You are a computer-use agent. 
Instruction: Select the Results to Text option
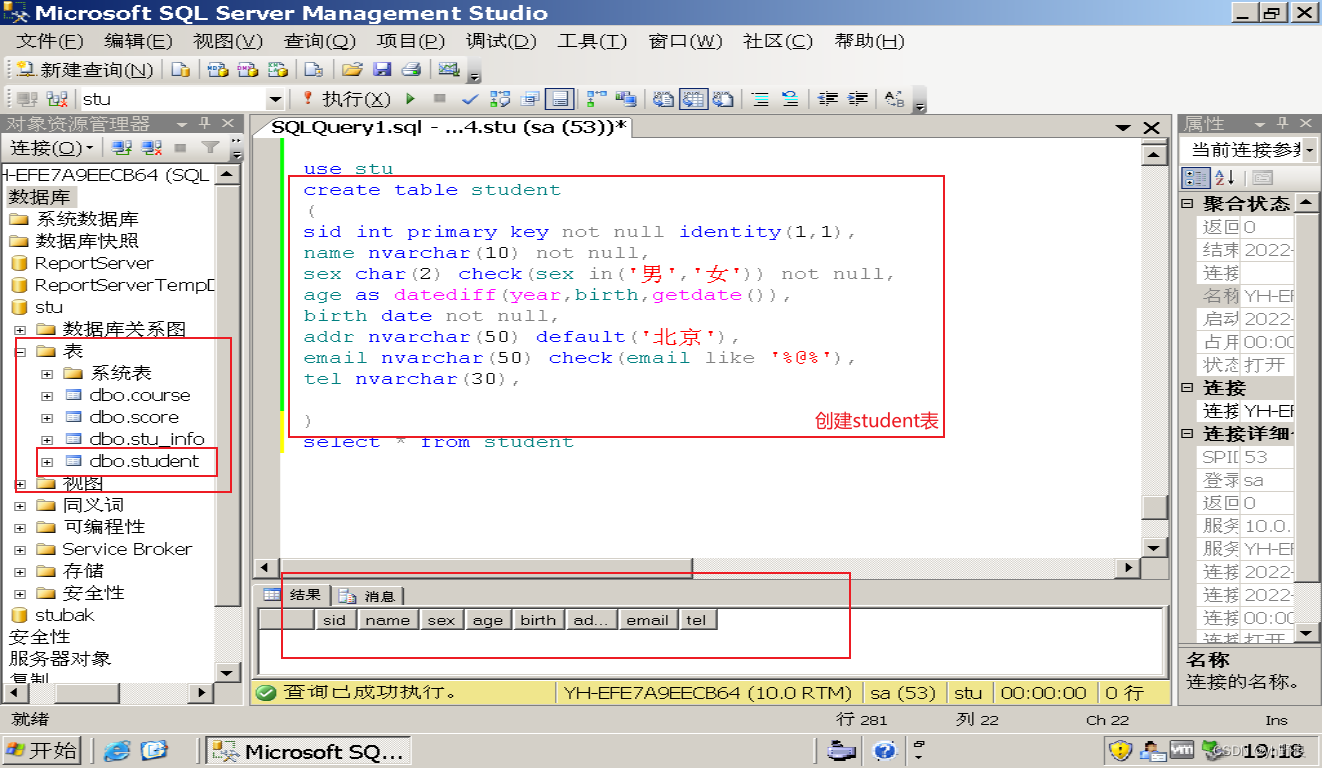click(663, 99)
